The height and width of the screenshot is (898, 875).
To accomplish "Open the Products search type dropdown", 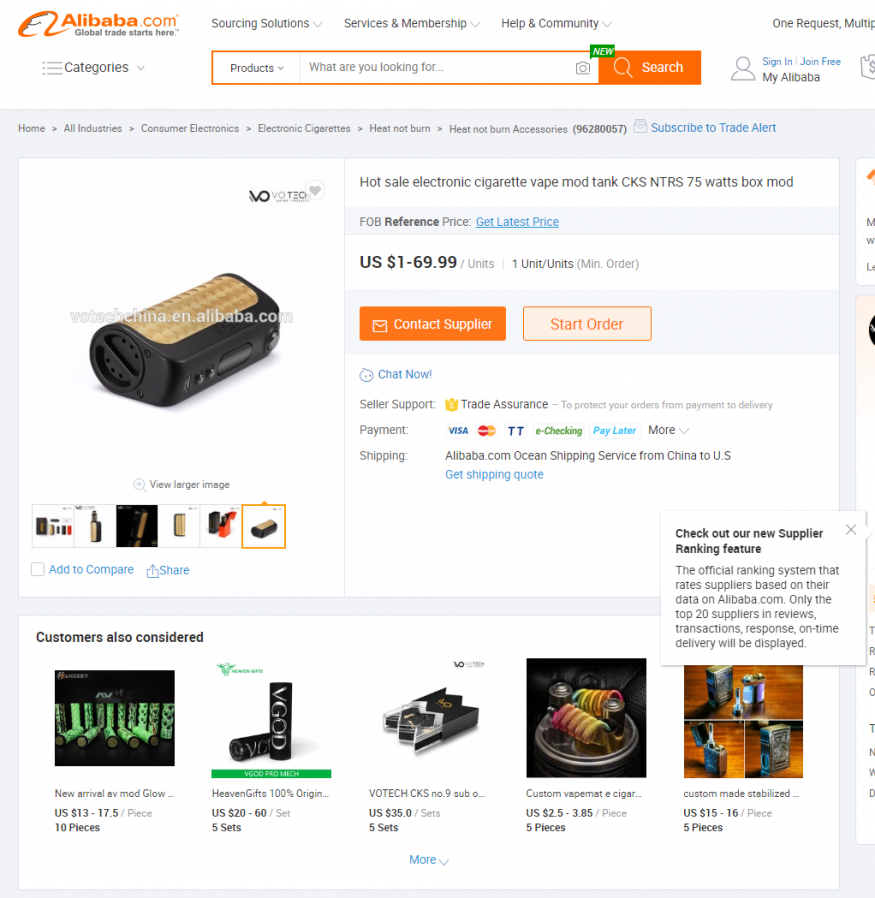I will (257, 68).
